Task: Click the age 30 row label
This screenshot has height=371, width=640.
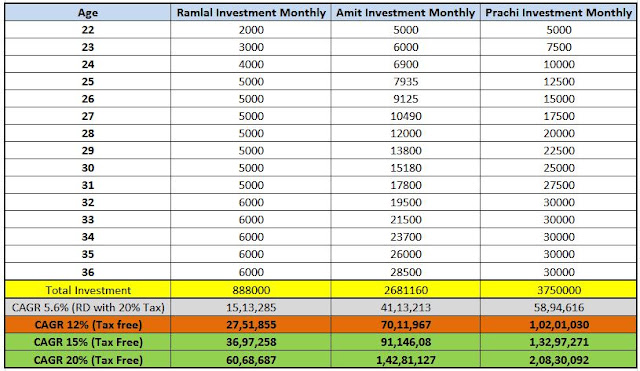Action: [x=88, y=168]
